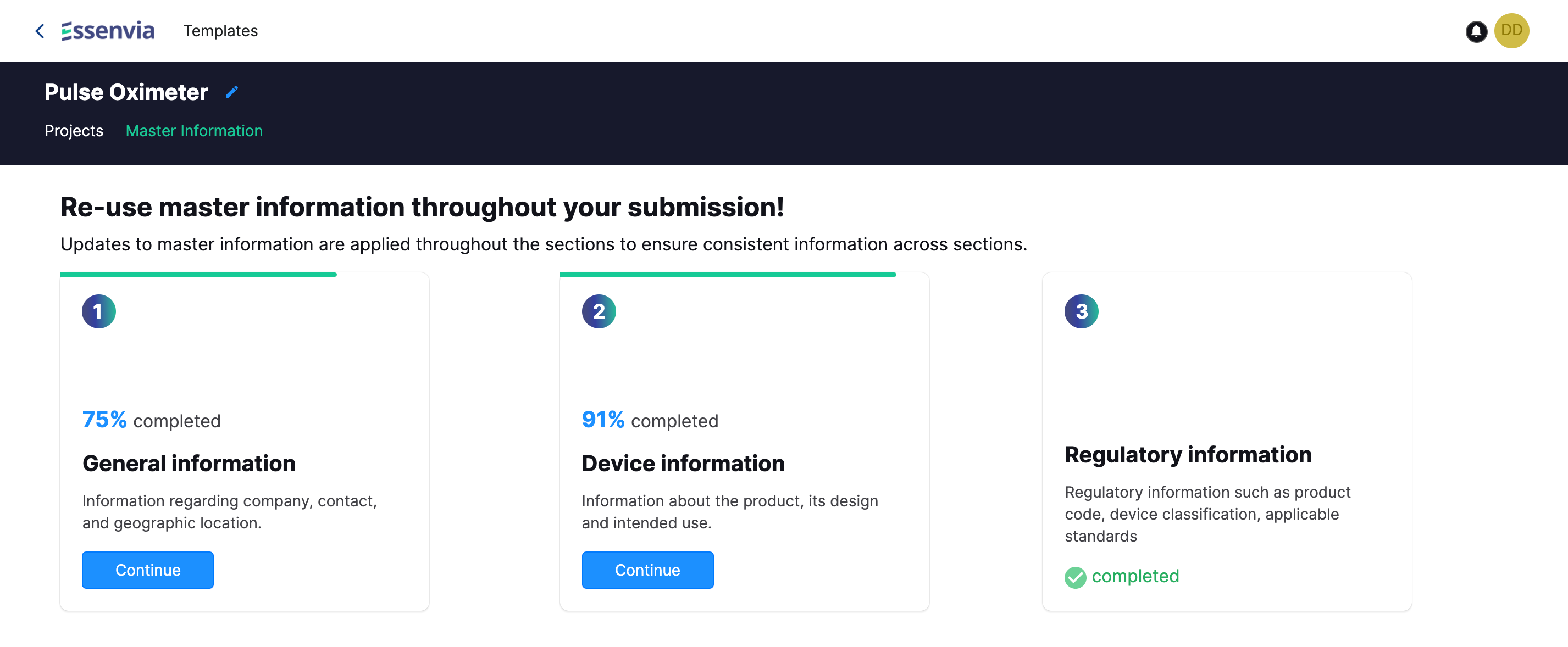The width and height of the screenshot is (1568, 647).
Task: Open the Regulatory information card title
Action: tap(1188, 455)
